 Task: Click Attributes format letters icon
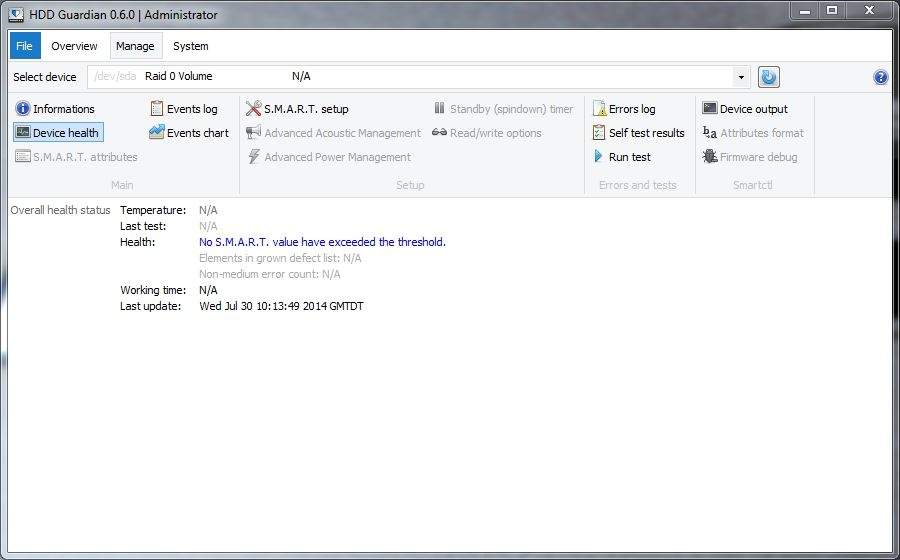710,133
